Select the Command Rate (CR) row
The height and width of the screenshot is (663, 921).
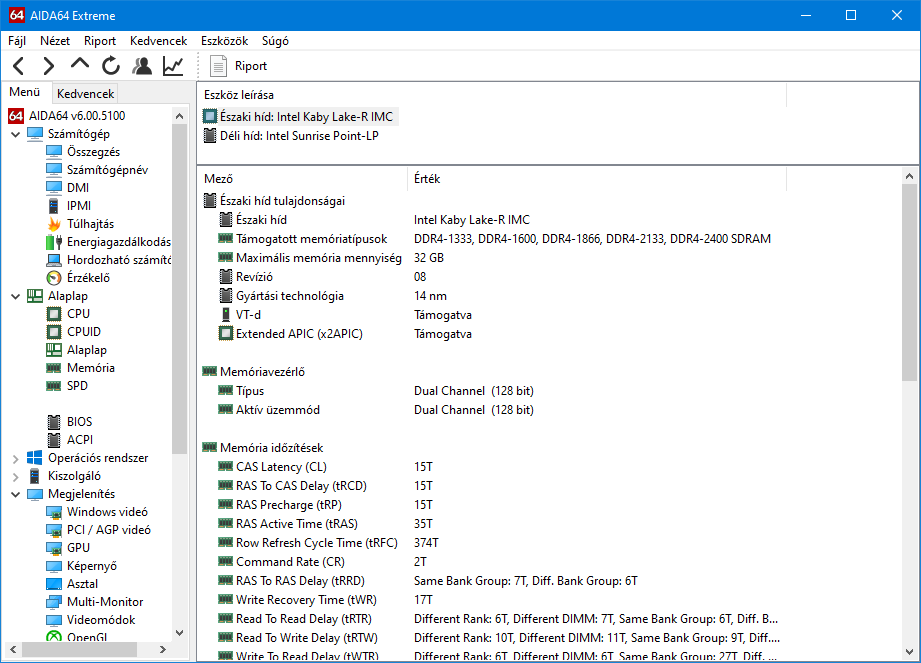[550, 562]
